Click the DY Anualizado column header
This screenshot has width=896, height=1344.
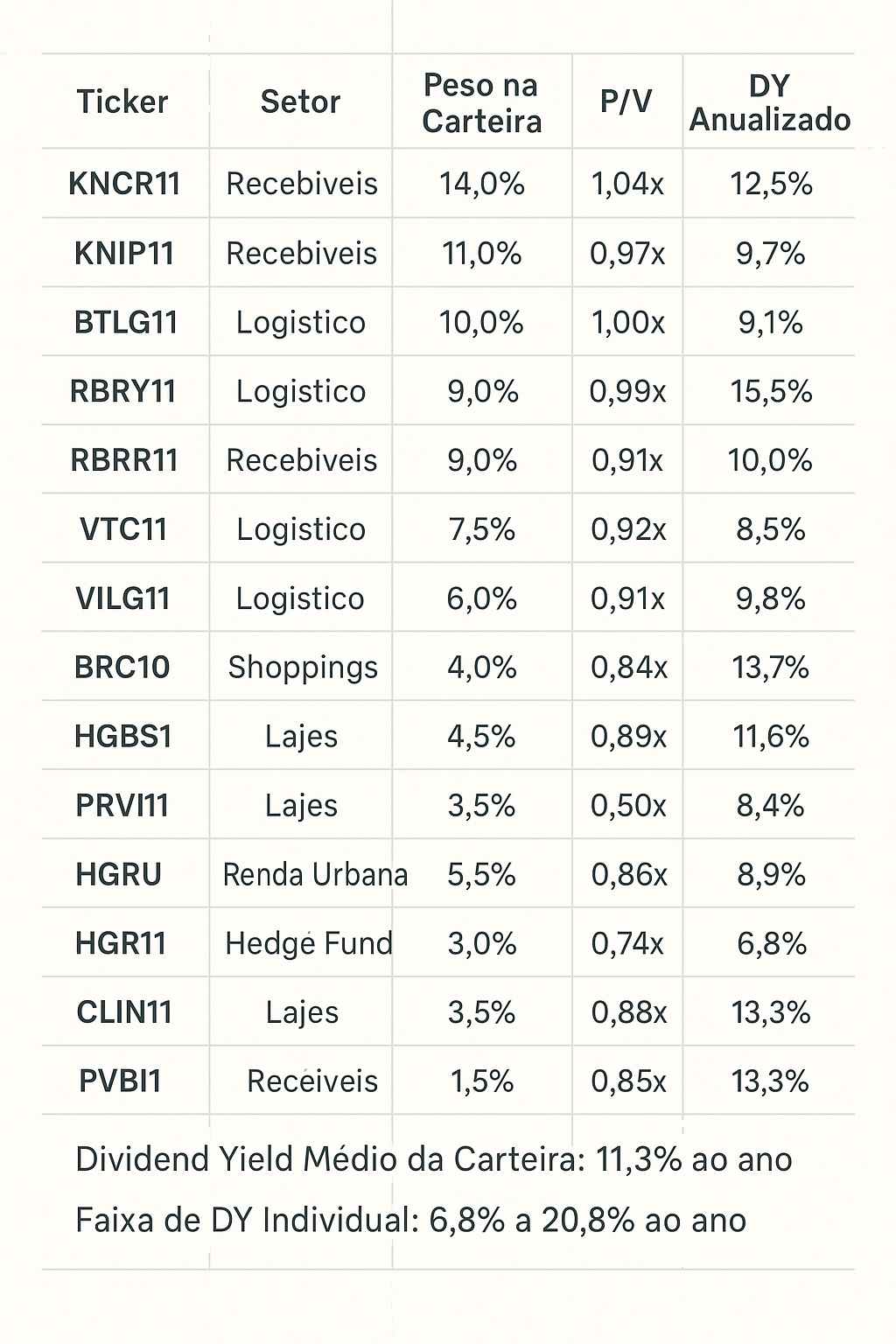770,102
